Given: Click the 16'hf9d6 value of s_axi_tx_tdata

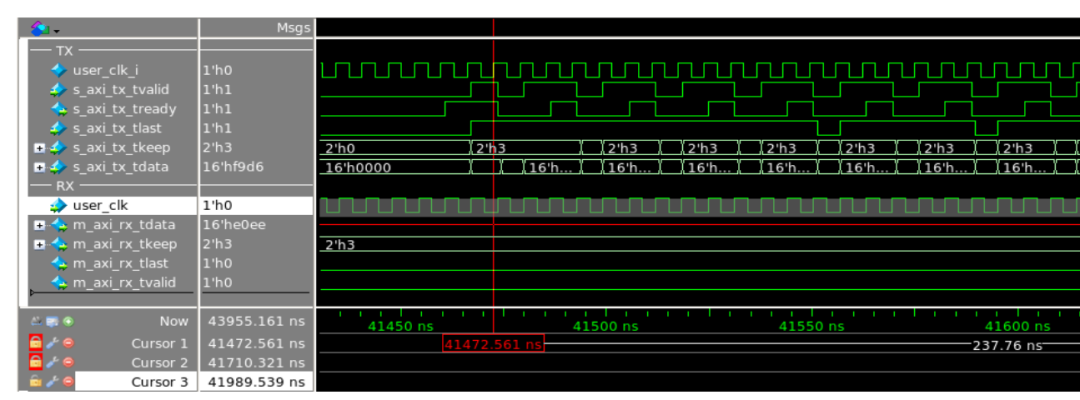Looking at the screenshot, I should point(233,167).
